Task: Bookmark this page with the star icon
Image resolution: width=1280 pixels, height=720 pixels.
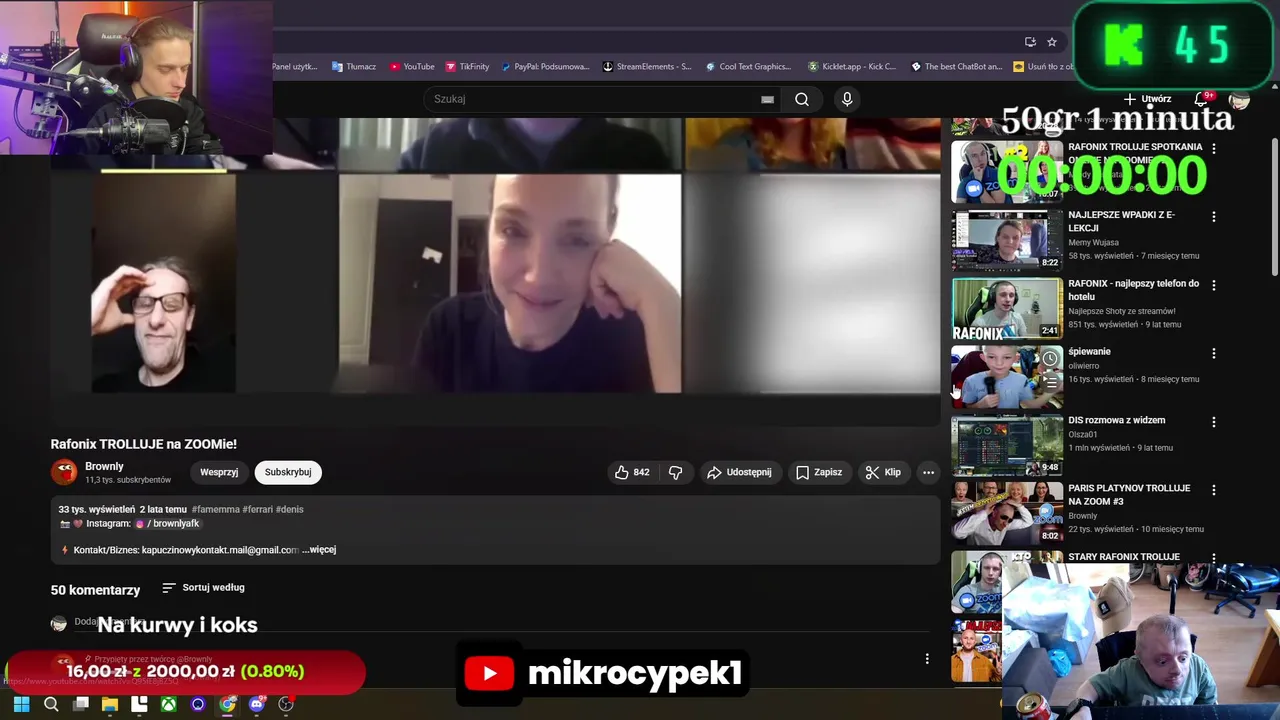Action: click(1052, 42)
